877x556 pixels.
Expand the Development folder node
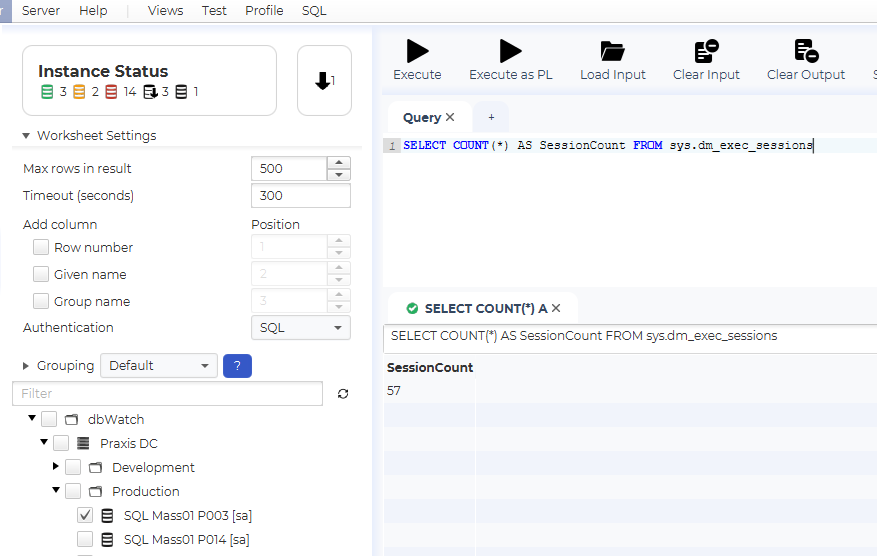point(57,467)
